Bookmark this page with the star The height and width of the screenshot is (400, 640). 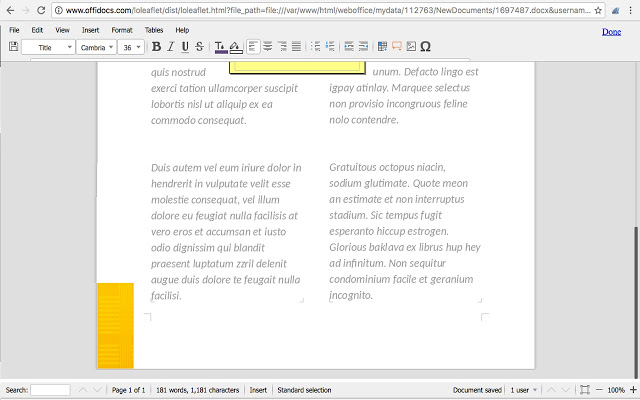598,10
